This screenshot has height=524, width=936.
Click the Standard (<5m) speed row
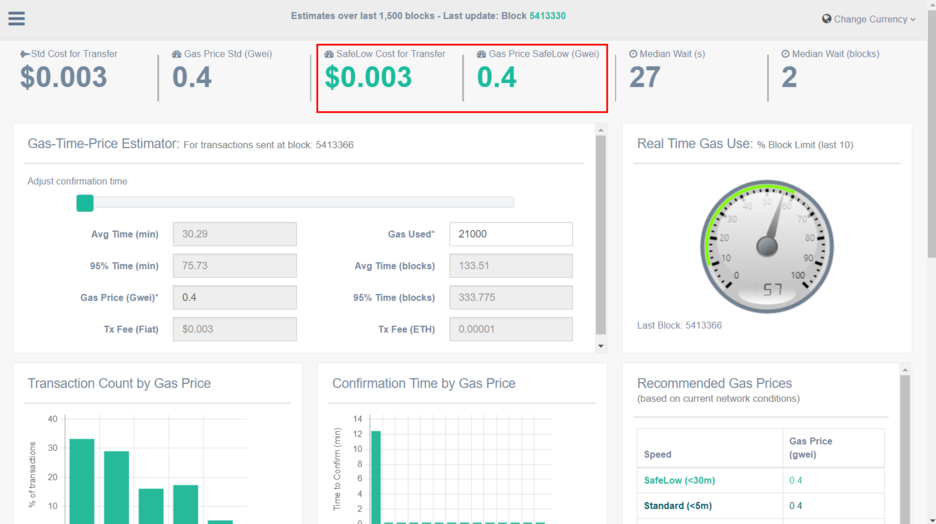pyautogui.click(x=760, y=506)
